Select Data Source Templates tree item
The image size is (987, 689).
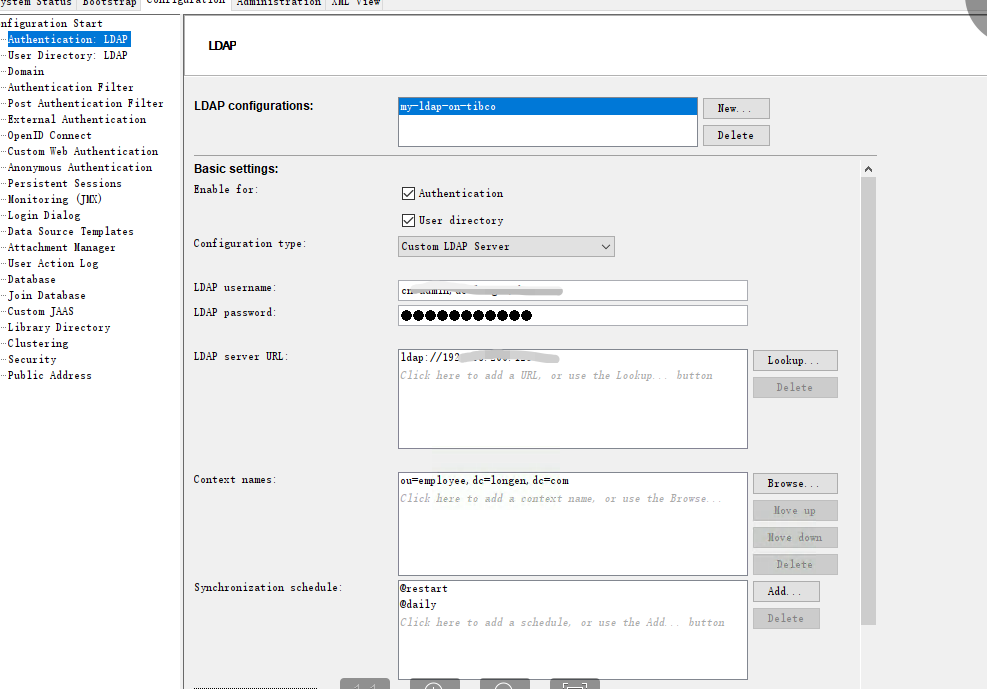click(x=70, y=232)
